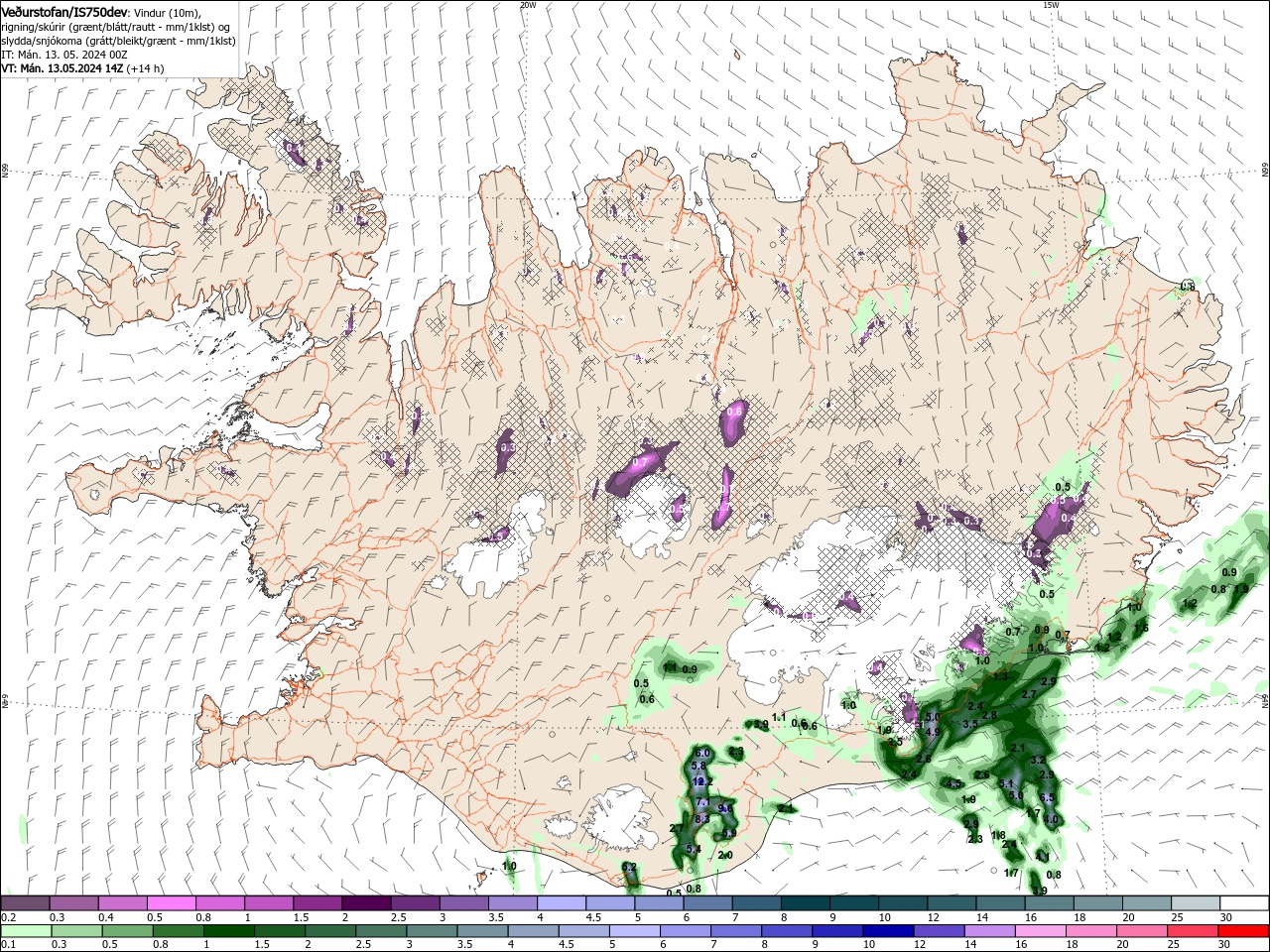
Task: Click the 5.9 rainfall value on the map
Action: (x=729, y=834)
